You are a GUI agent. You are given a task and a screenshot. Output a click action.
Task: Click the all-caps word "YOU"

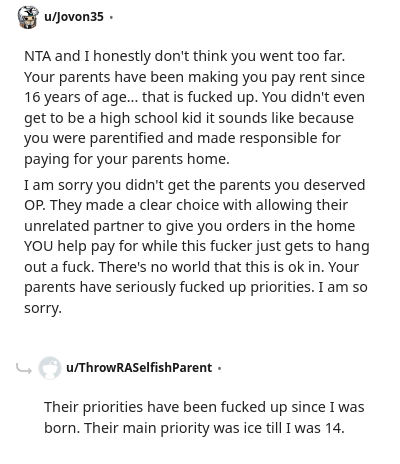pyautogui.click(x=38, y=246)
